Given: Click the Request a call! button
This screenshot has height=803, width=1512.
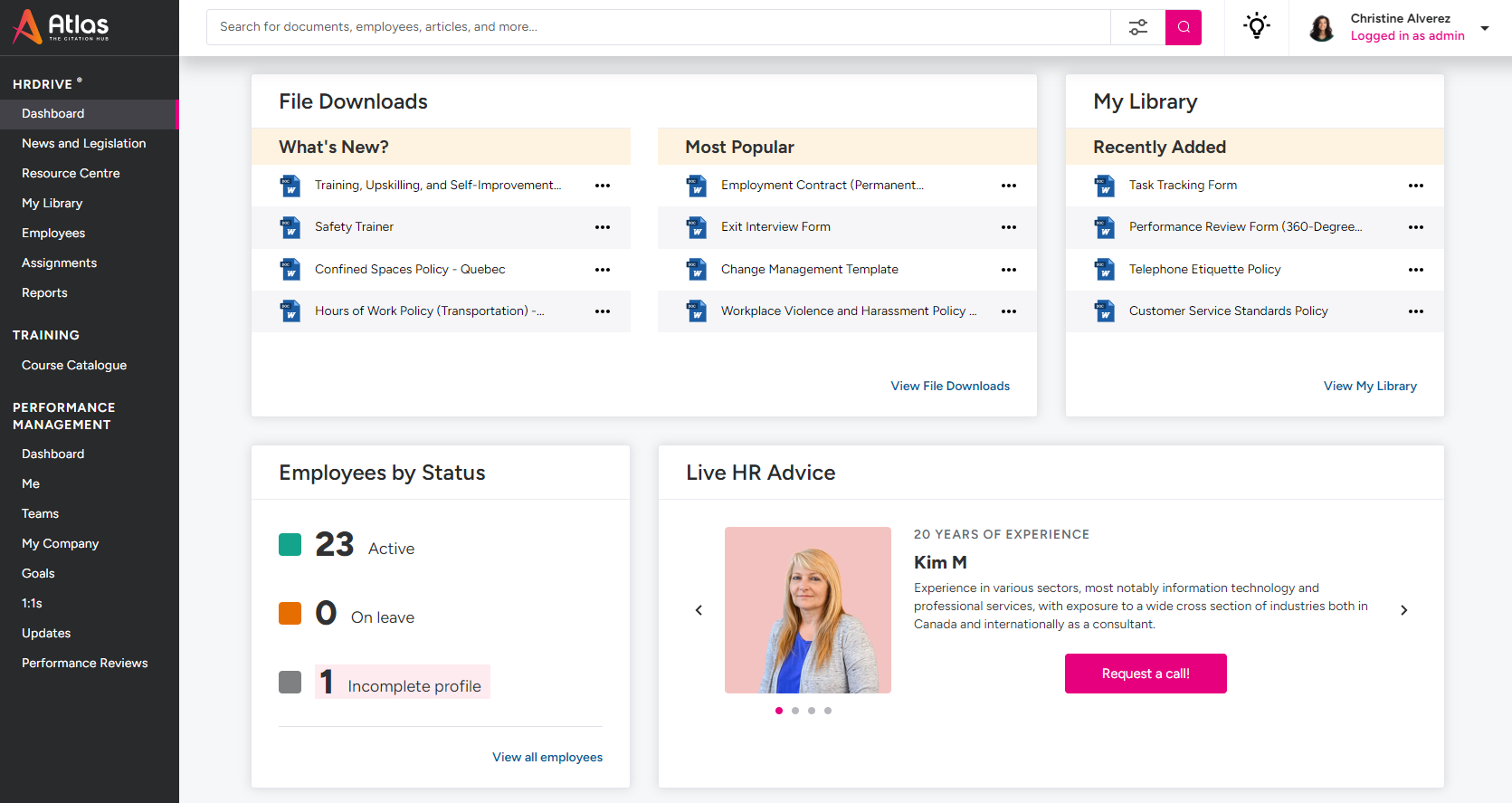Looking at the screenshot, I should (1146, 674).
